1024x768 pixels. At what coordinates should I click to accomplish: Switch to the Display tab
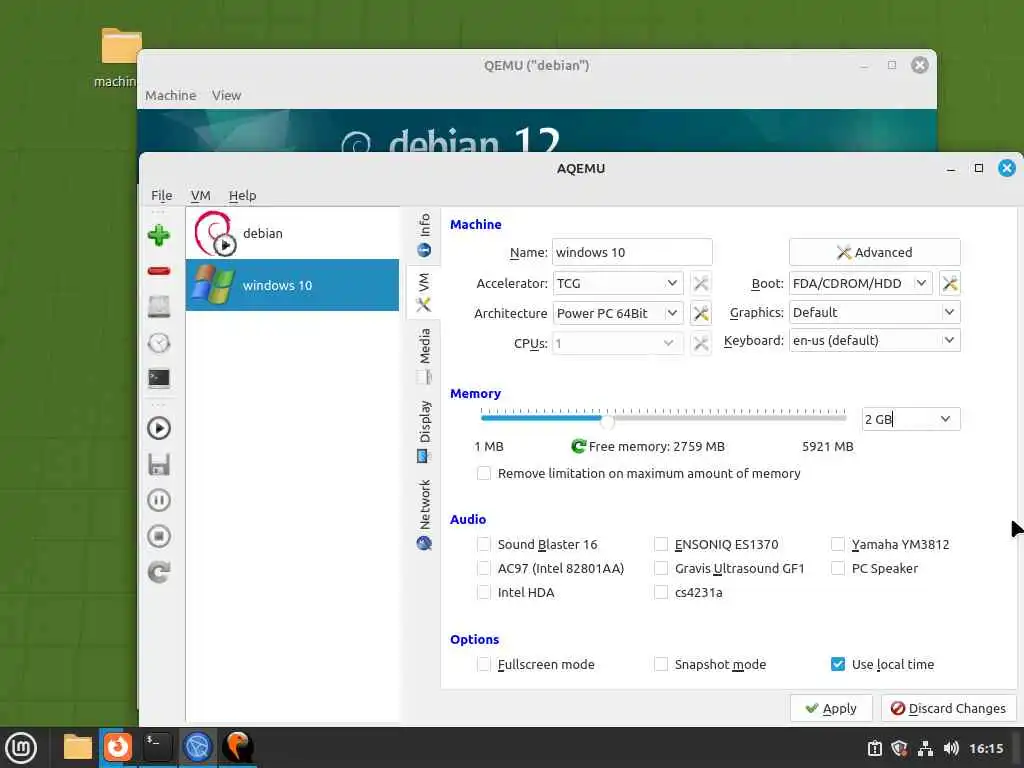click(424, 432)
